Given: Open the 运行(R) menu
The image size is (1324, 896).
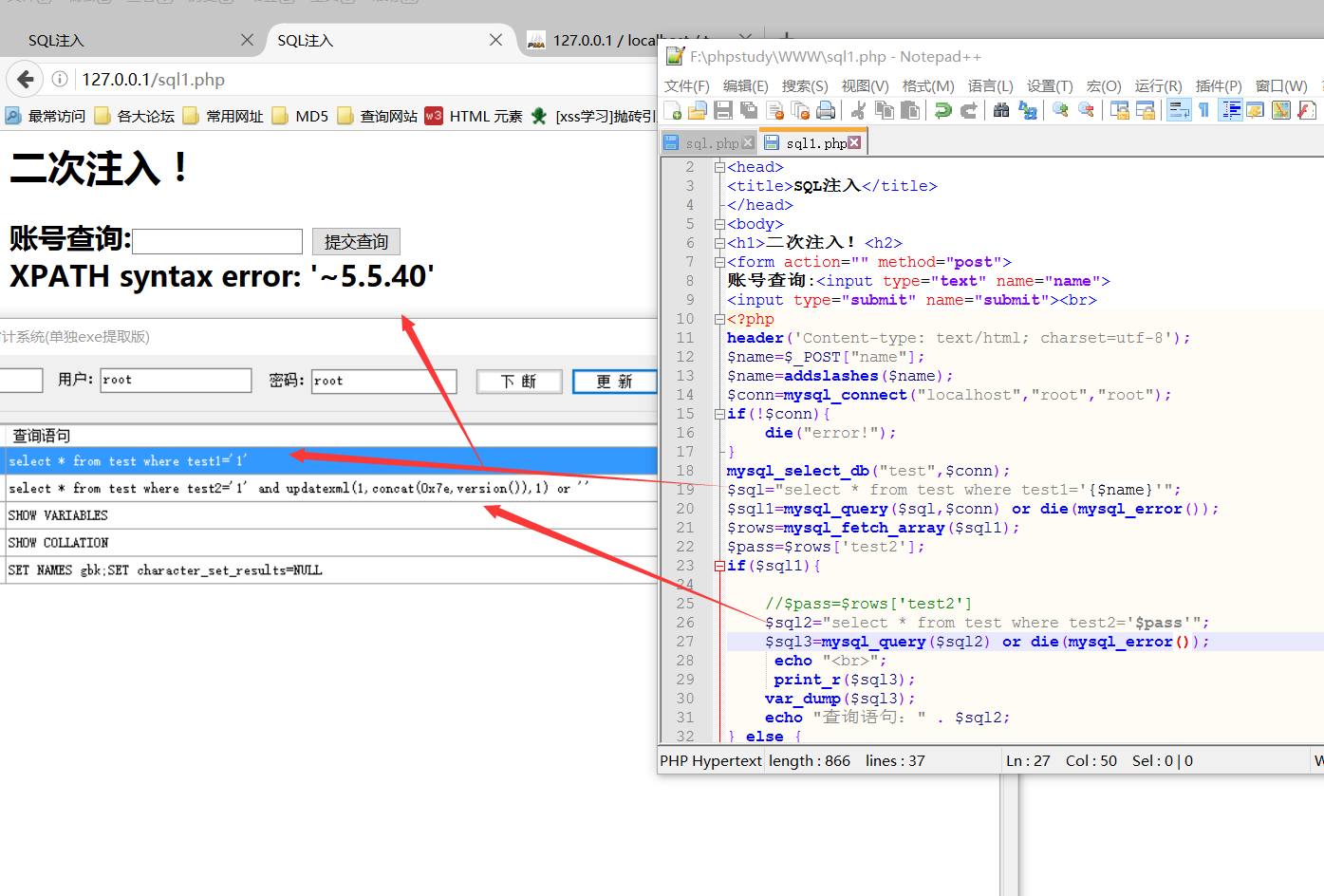Looking at the screenshot, I should [1158, 85].
